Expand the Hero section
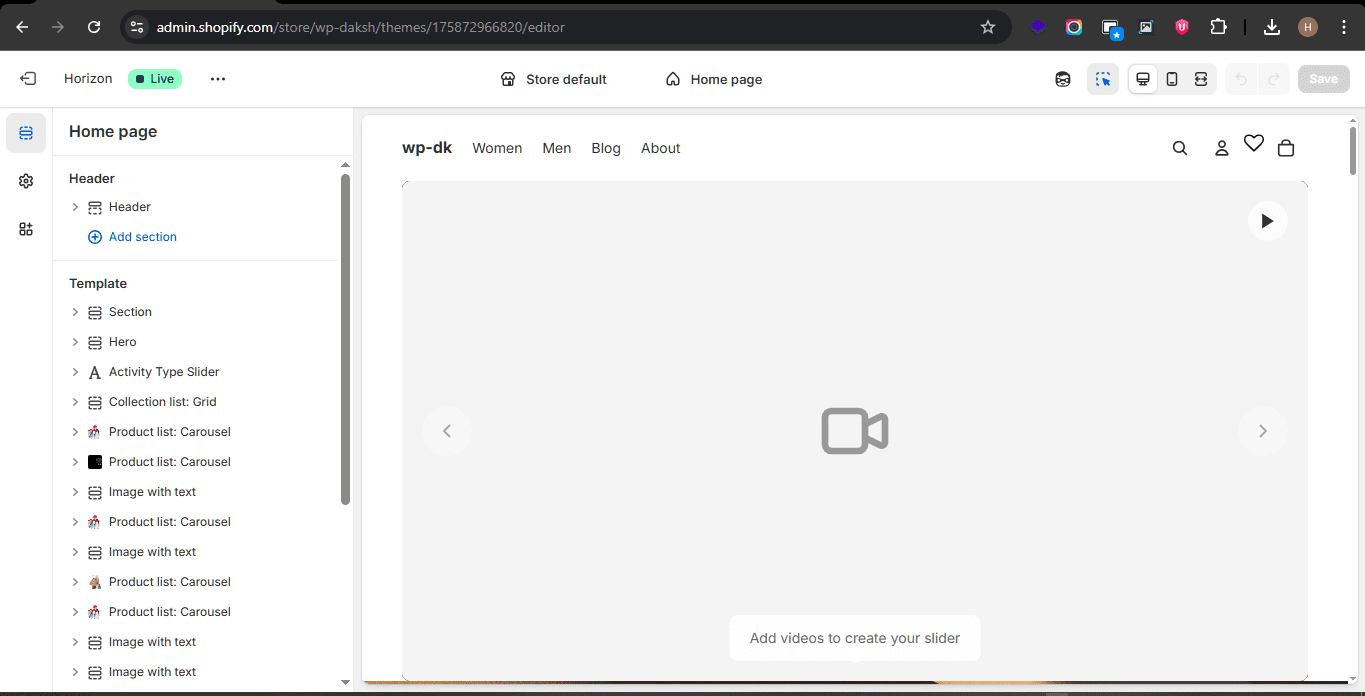 coord(75,341)
